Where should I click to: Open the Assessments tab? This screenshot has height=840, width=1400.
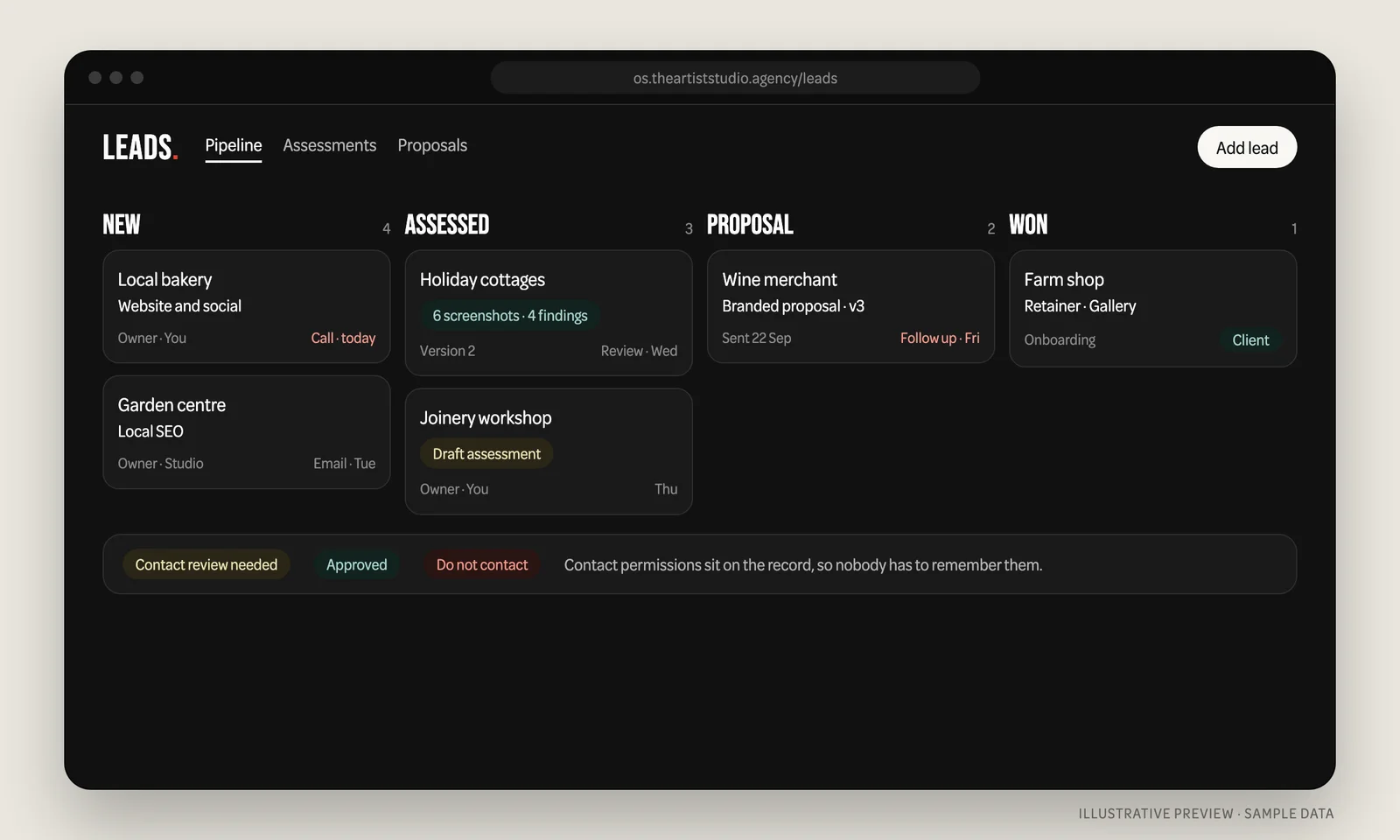click(330, 145)
